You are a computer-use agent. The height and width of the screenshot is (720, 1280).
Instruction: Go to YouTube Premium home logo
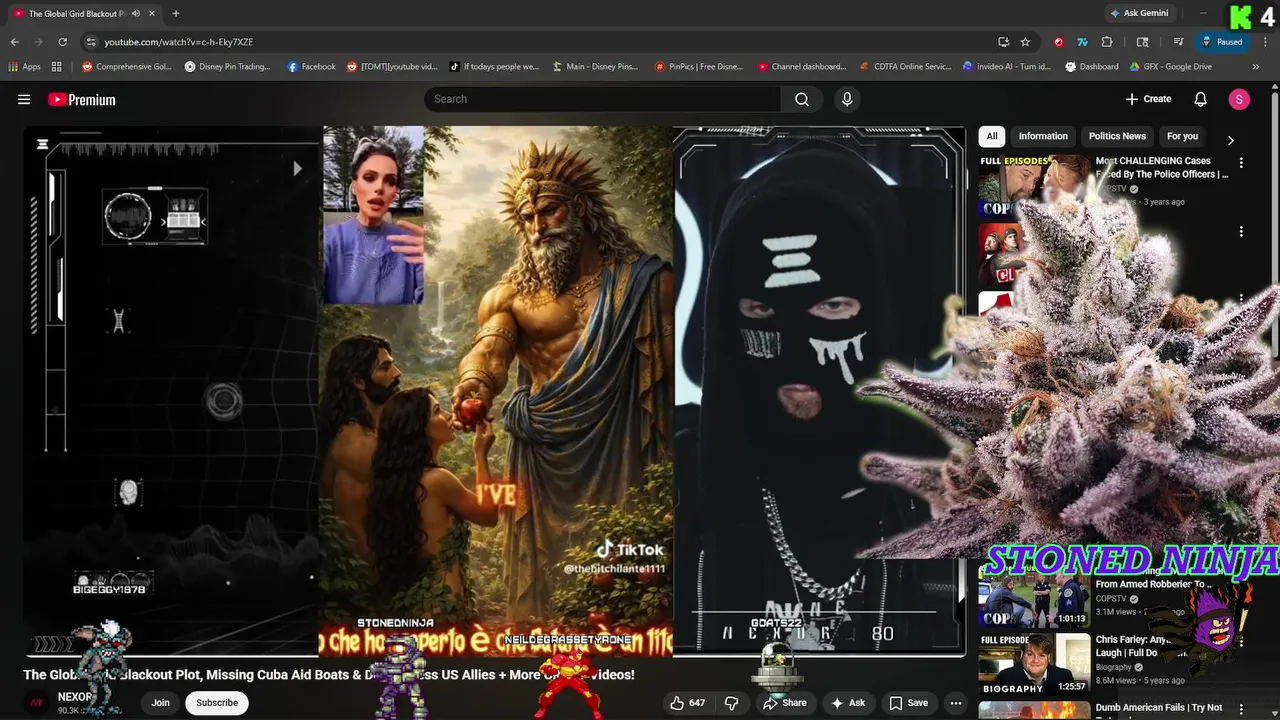82,99
